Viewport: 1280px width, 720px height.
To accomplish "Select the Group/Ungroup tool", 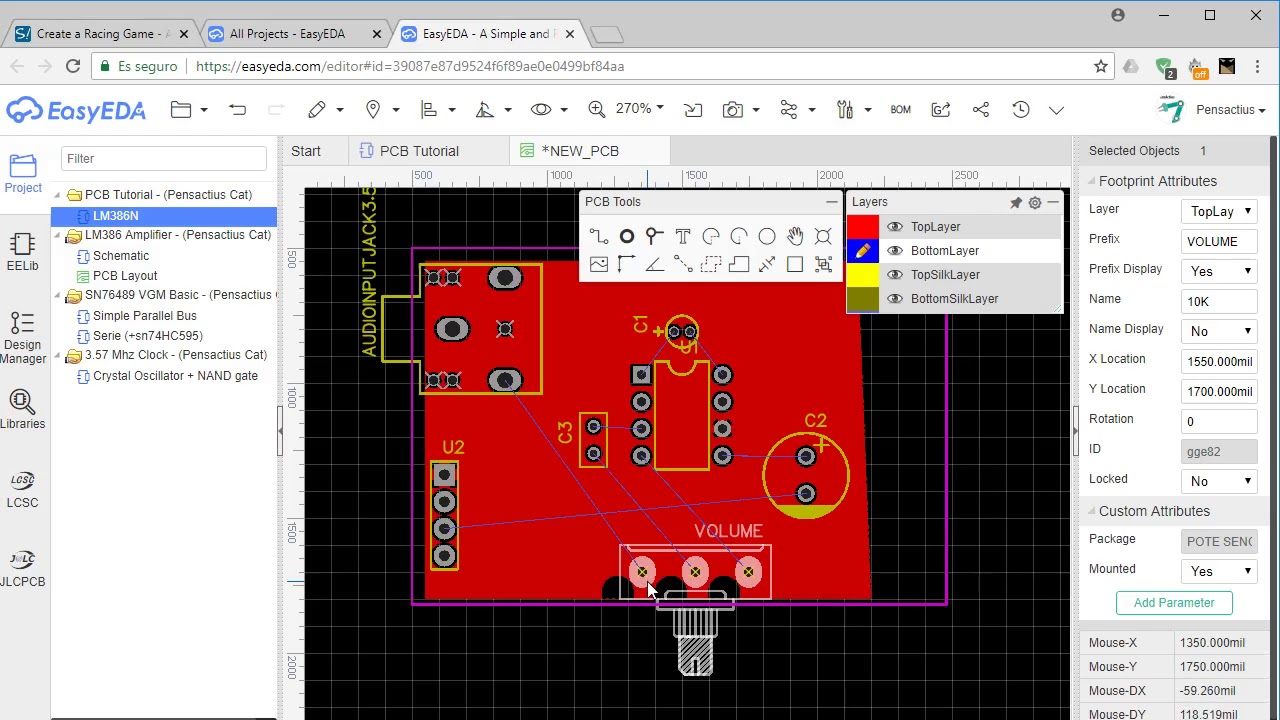I will click(x=822, y=265).
